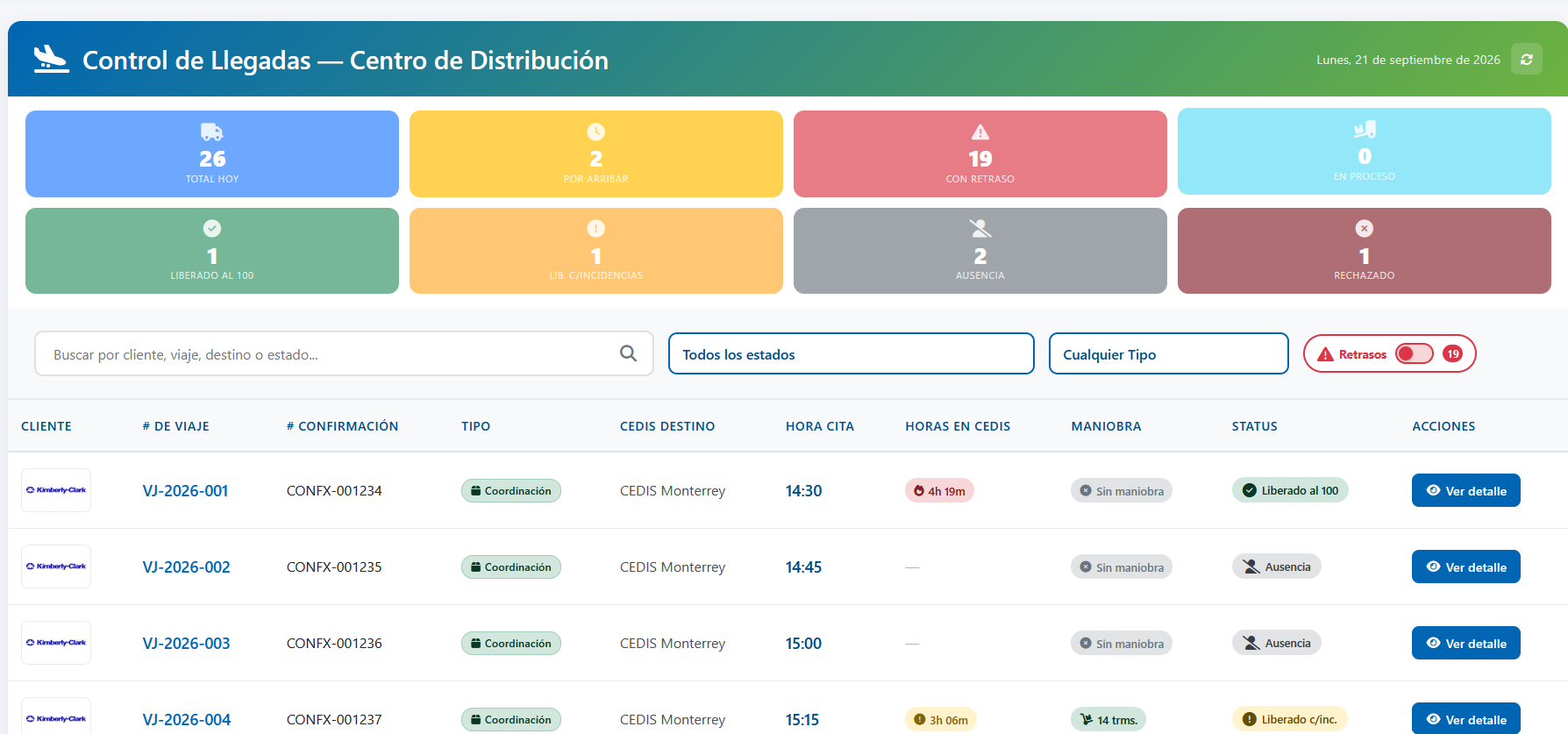
Task: Click eye icon in VJ-2026-002 Ver detalle
Action: [1433, 567]
